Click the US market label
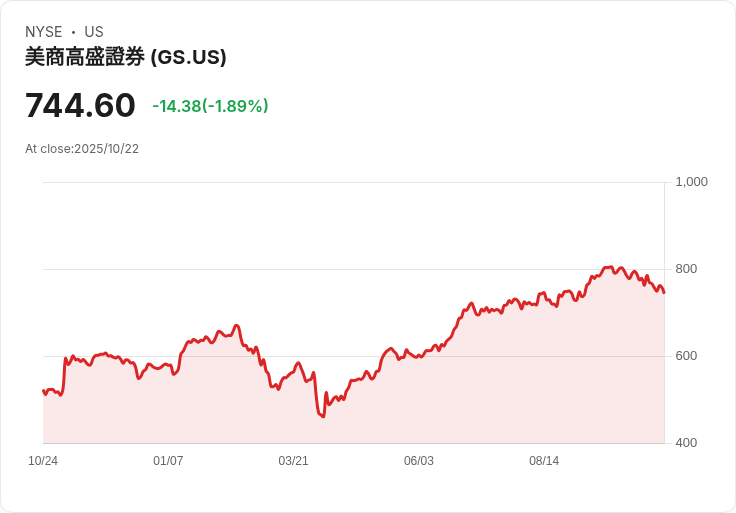 tap(94, 32)
